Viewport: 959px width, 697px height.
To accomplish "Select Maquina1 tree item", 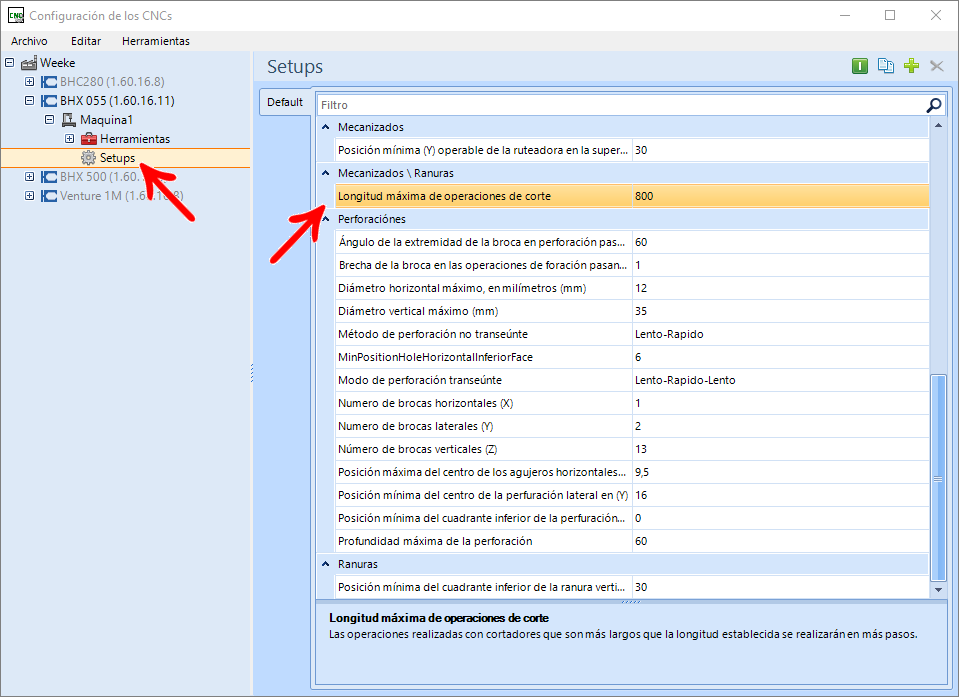I will 106,120.
